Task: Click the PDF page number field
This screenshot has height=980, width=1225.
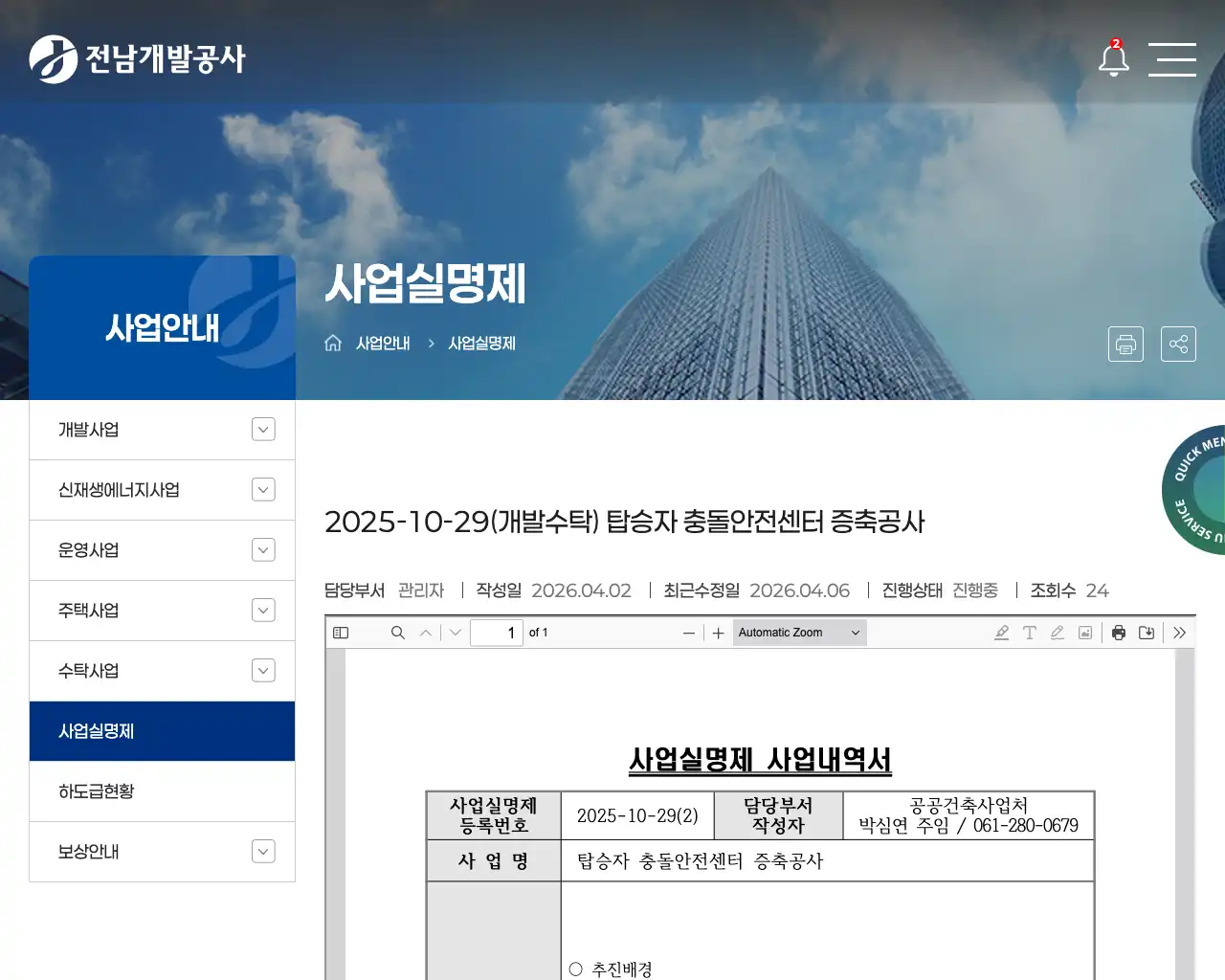Action: pyautogui.click(x=497, y=633)
